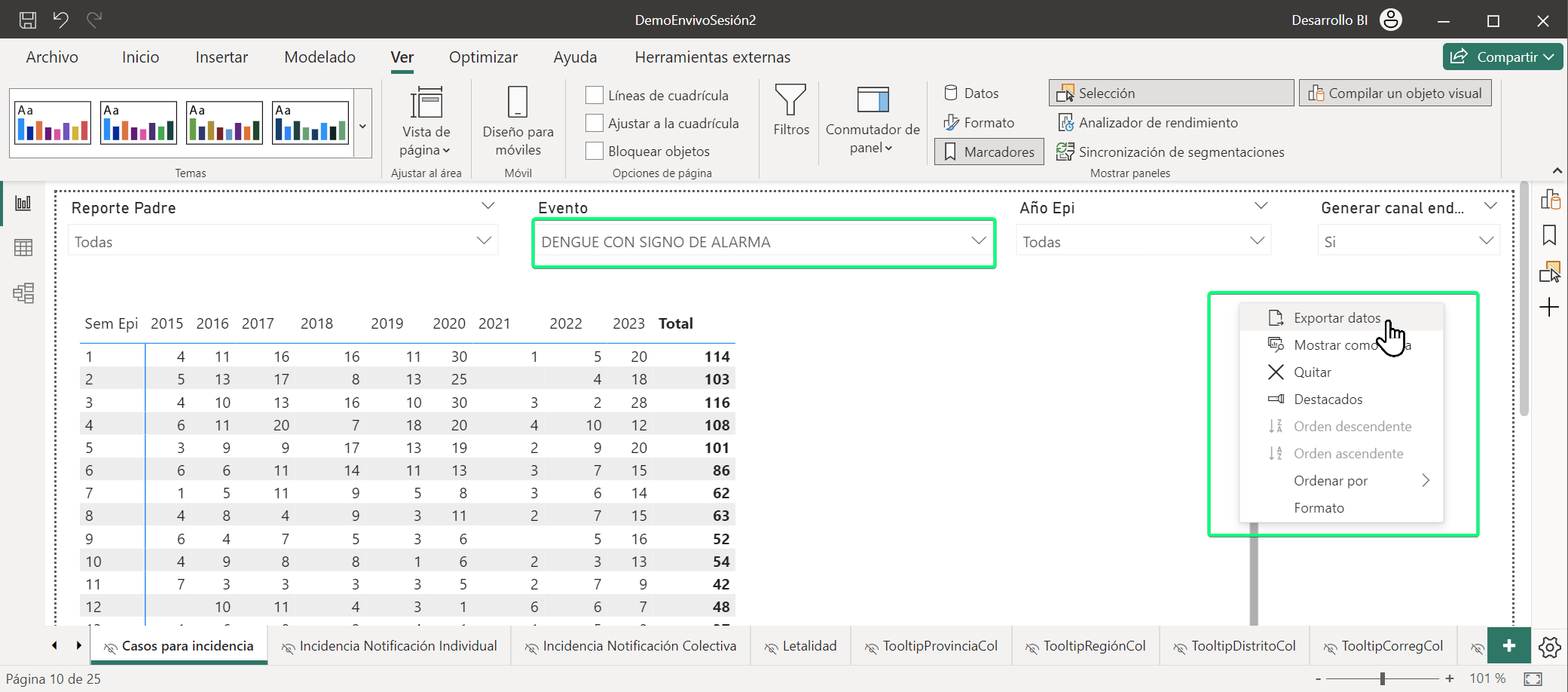Viewport: 1568px width, 692px height.
Task: Open the selection pane icon on right edge
Action: tap(1550, 271)
